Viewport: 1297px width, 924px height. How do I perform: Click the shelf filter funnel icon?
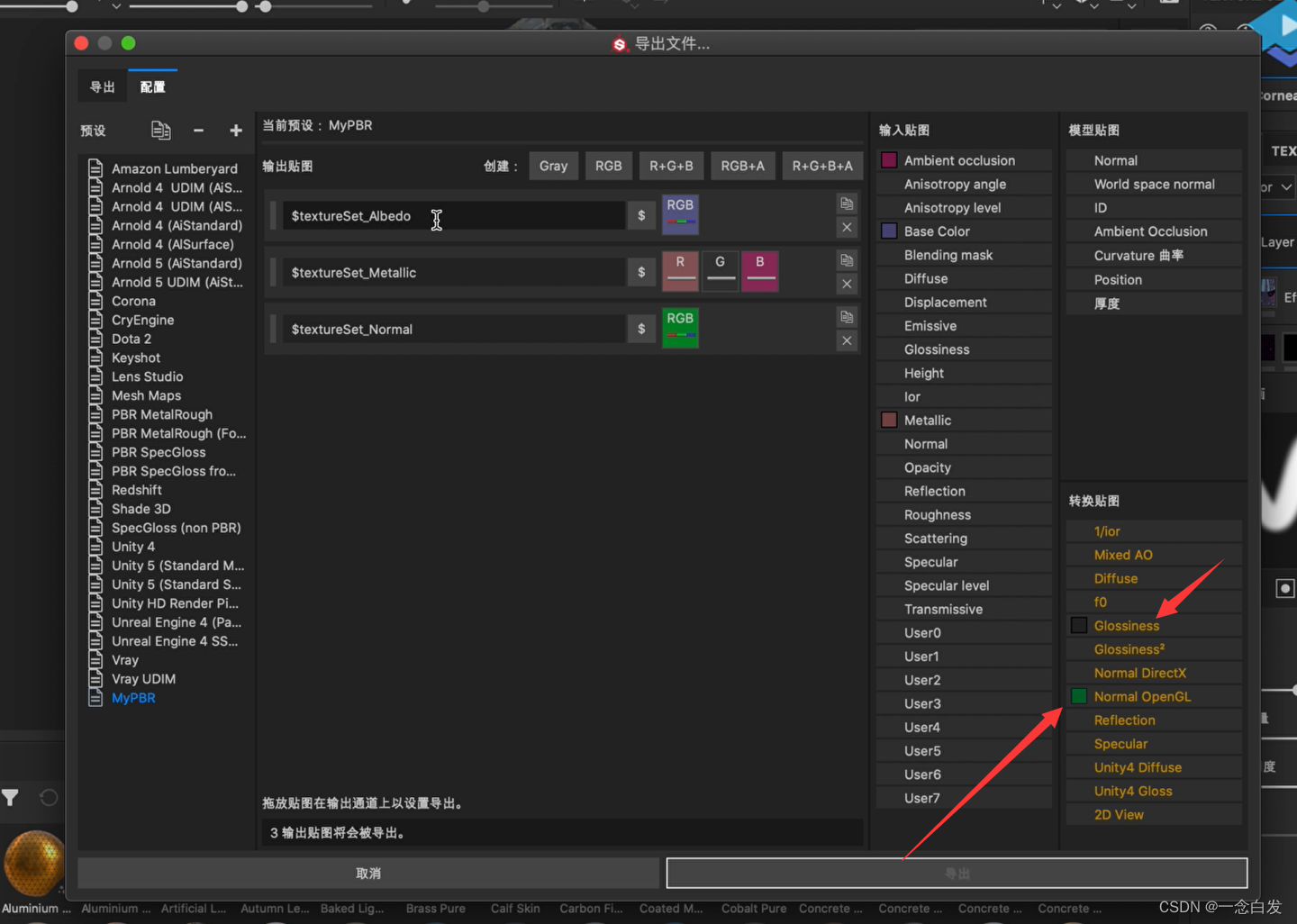tap(10, 798)
